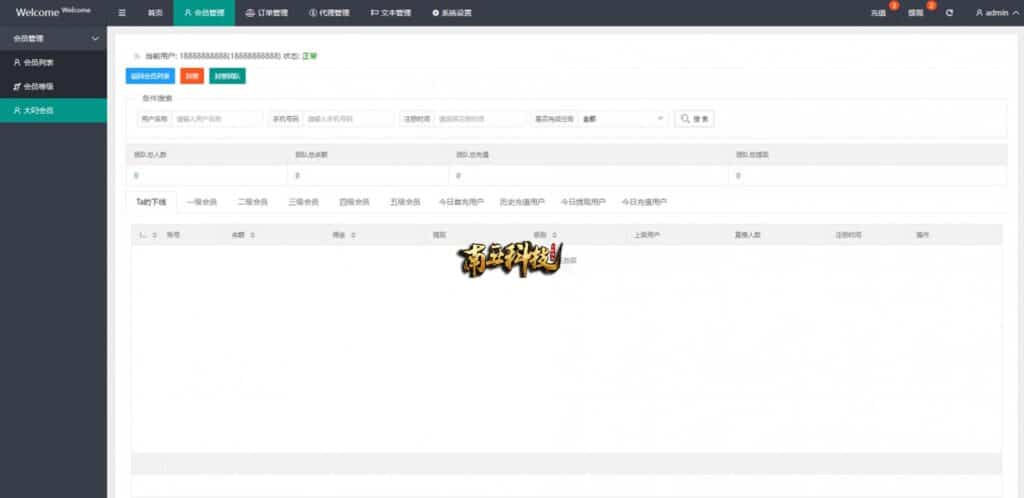Switch to the 今日首充用户 tab

click(x=461, y=202)
